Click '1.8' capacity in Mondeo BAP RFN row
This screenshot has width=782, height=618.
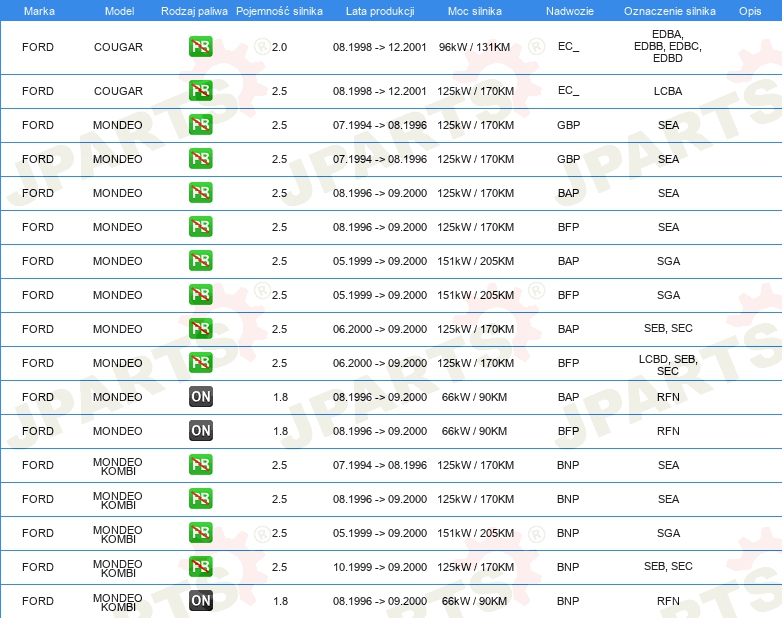(280, 398)
